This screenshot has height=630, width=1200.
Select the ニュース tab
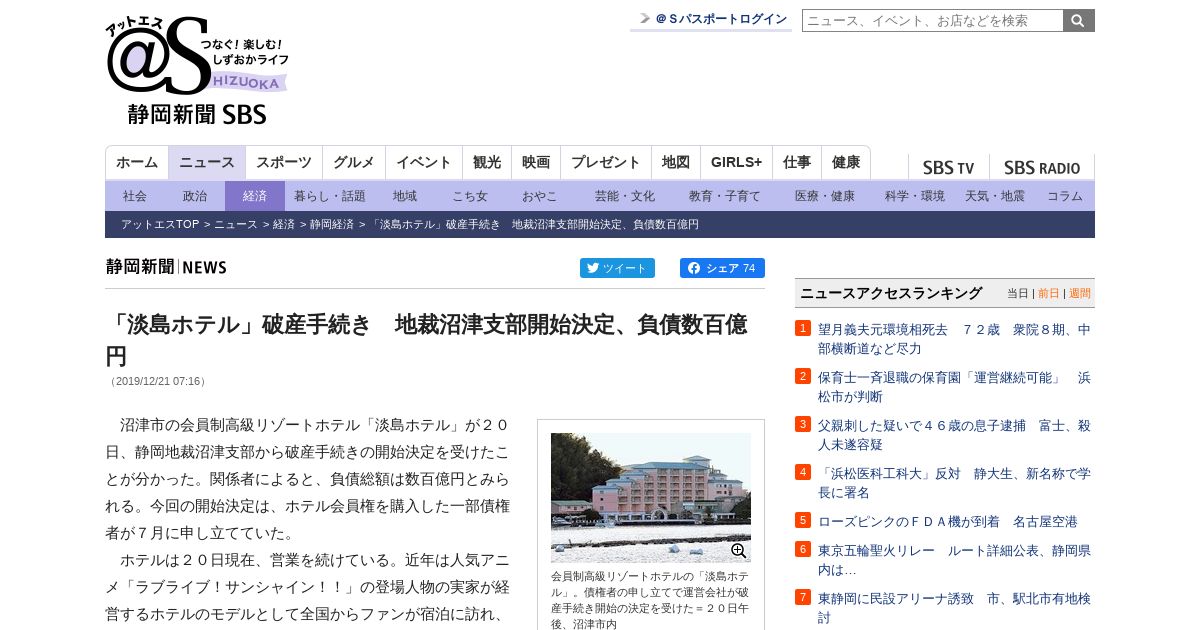[207, 163]
